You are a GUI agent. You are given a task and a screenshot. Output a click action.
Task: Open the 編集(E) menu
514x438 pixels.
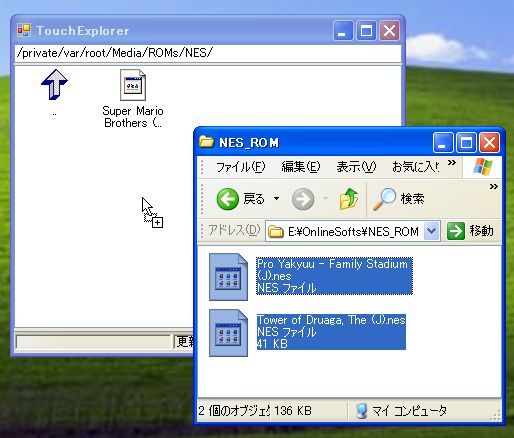coord(300,166)
